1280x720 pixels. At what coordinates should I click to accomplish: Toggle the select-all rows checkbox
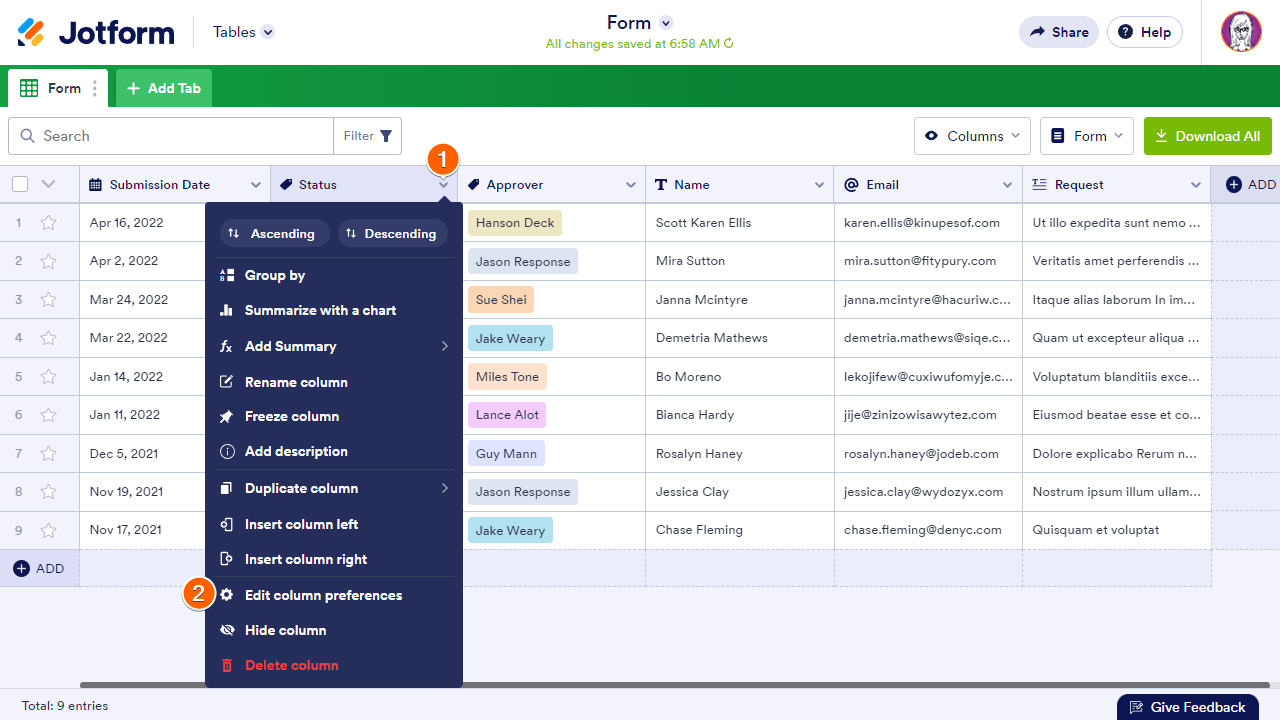20,184
